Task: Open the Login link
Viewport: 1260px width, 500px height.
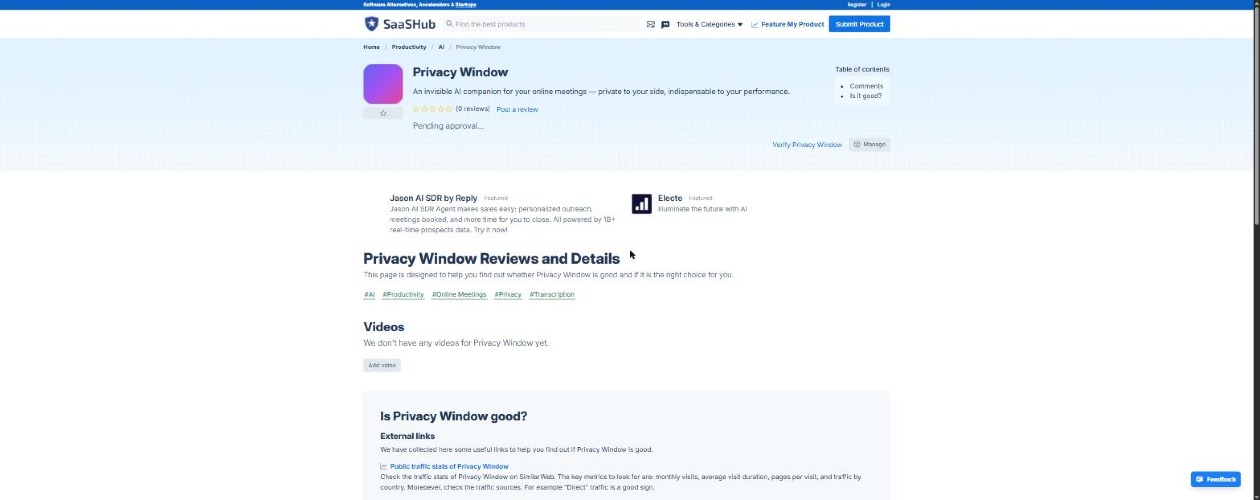Action: pyautogui.click(x=884, y=4)
